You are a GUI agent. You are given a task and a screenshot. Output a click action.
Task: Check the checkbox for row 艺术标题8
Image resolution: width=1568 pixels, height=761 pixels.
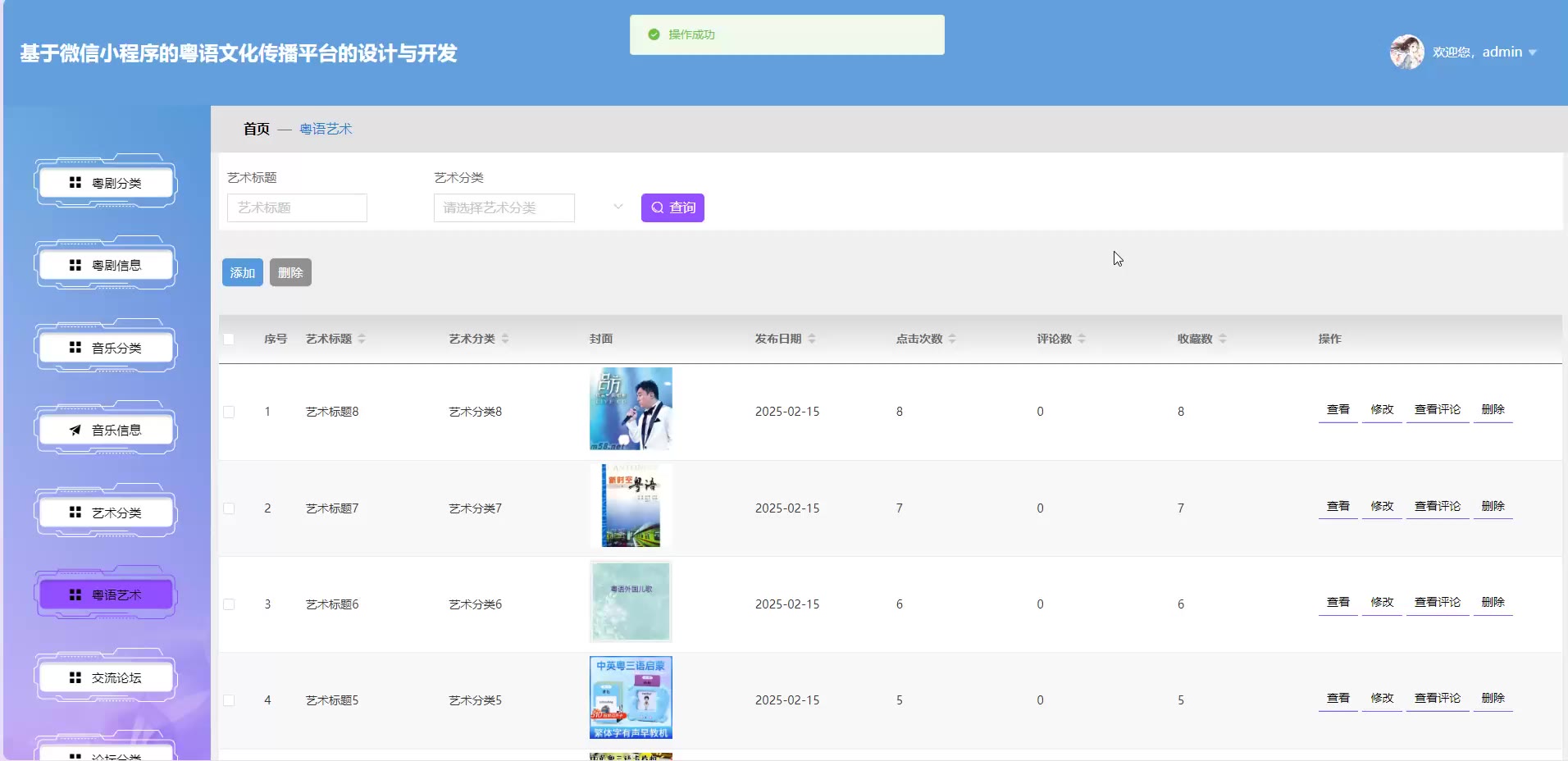tap(229, 412)
